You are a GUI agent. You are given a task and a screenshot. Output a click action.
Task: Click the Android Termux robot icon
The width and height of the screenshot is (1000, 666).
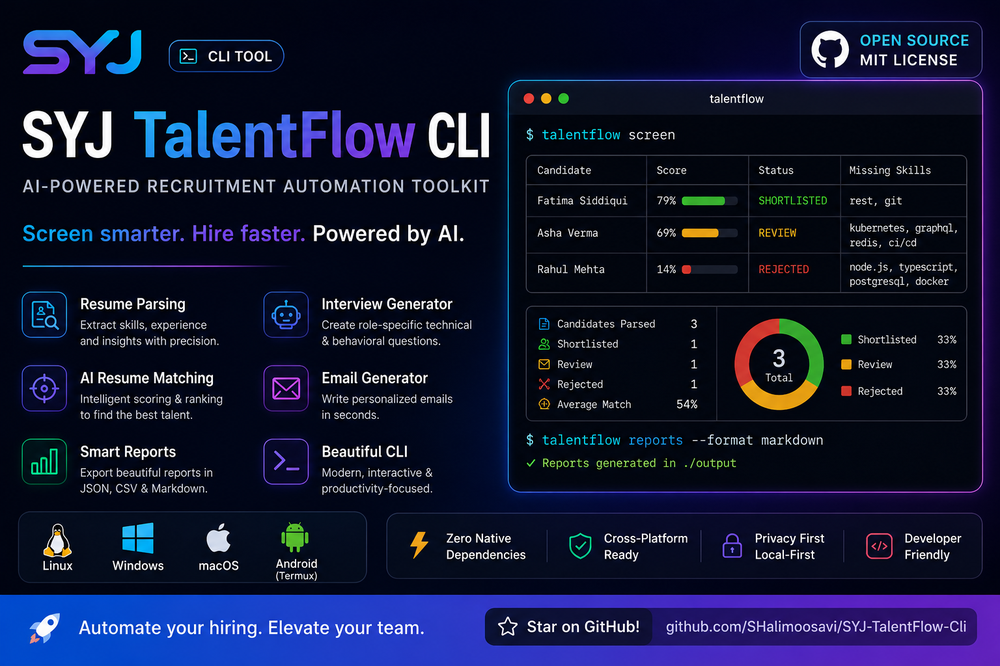point(295,537)
